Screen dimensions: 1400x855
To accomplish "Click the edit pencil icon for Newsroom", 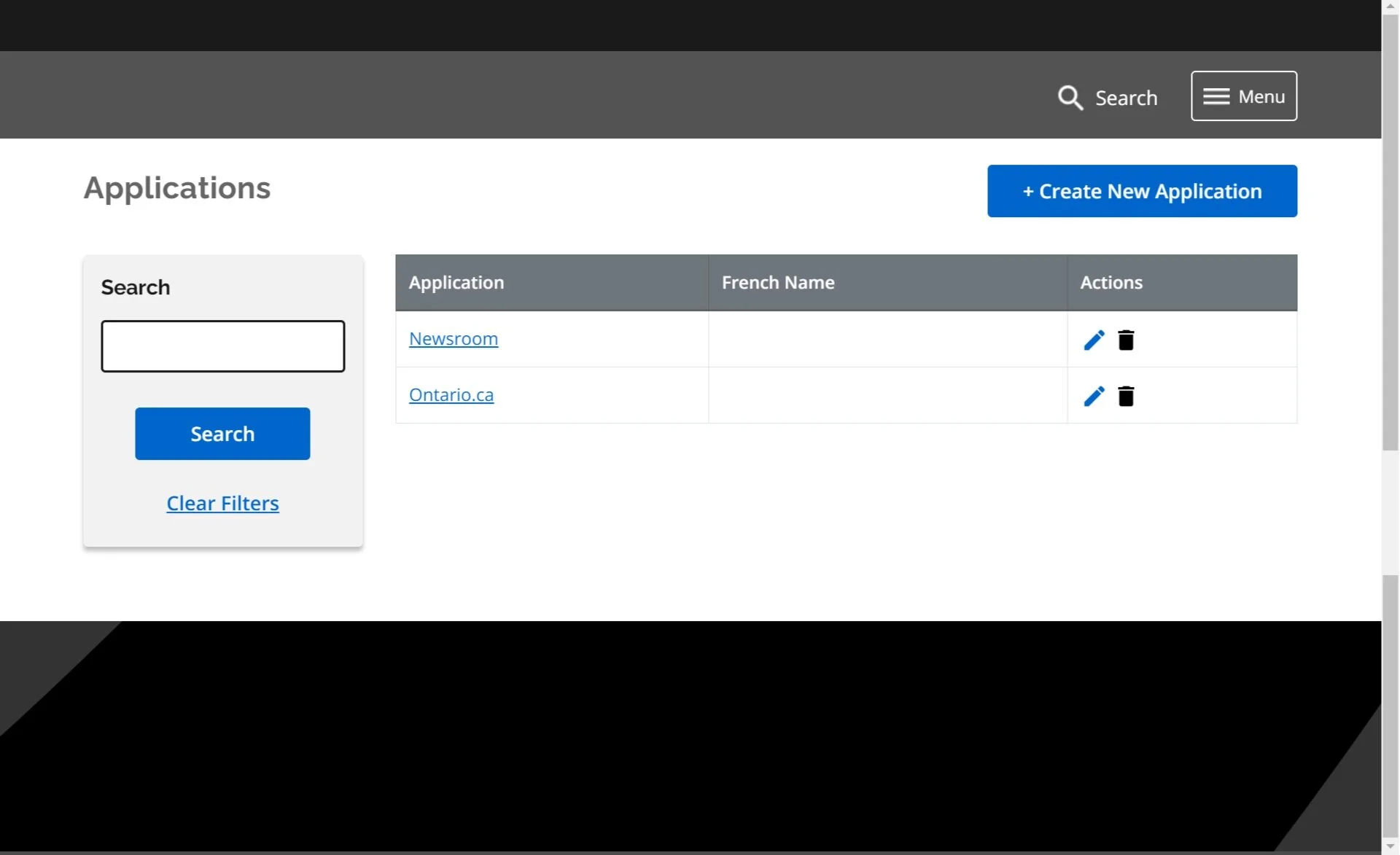I will pos(1093,340).
